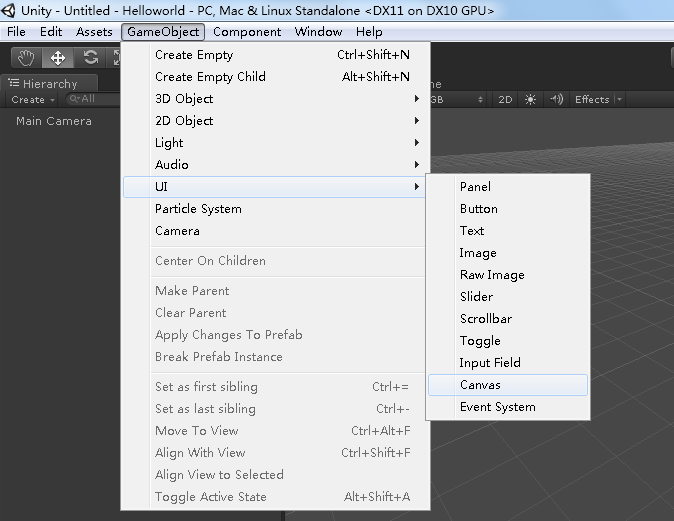674x521 pixels.
Task: Choose Create Empty
Action: coord(274,55)
